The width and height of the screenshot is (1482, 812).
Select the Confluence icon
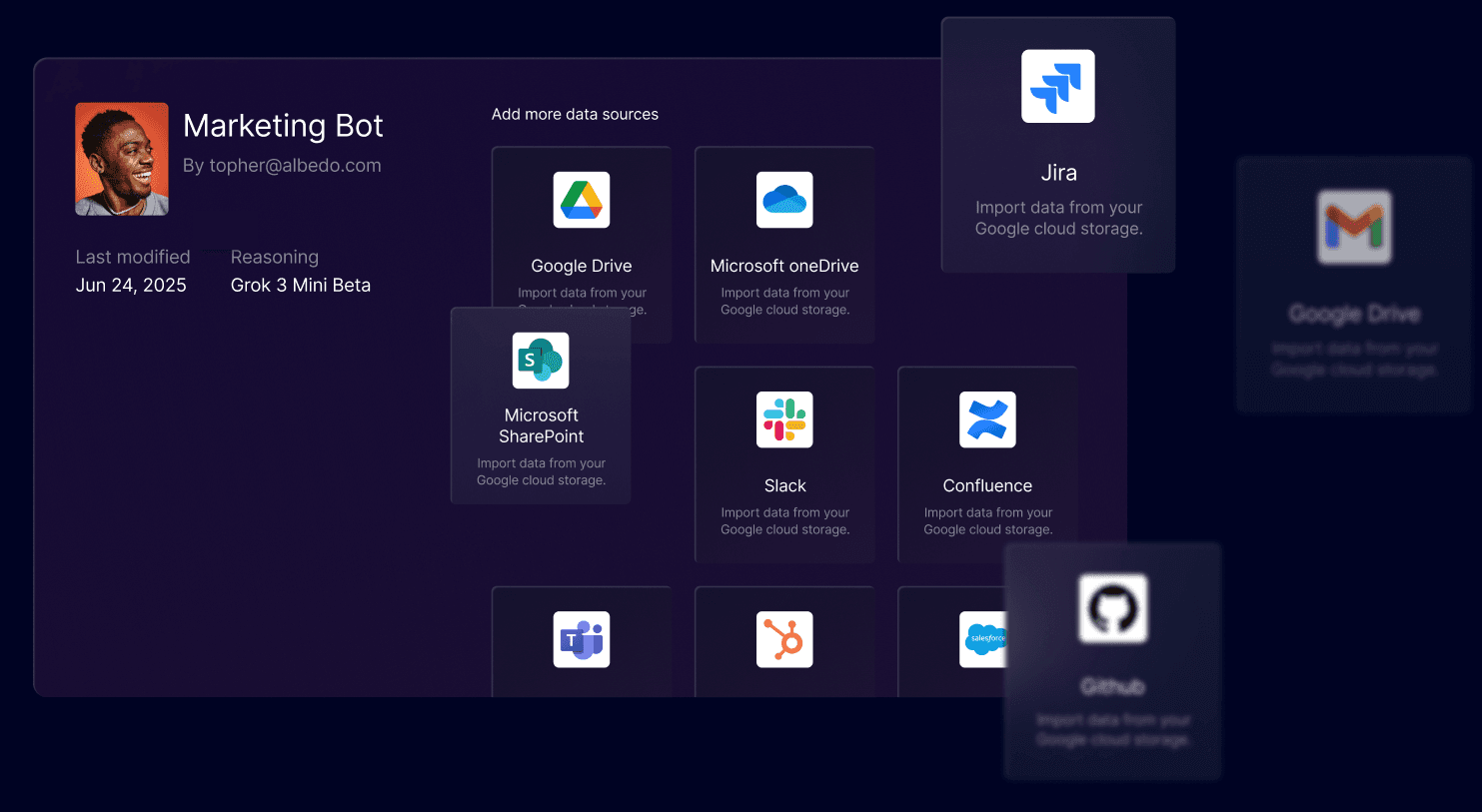pyautogui.click(x=987, y=419)
